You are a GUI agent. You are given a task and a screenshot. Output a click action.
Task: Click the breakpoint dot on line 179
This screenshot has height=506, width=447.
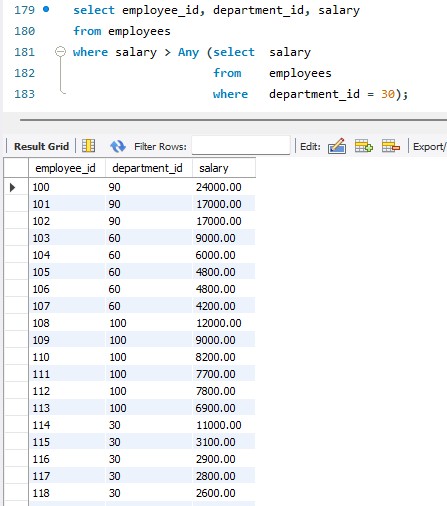tap(46, 9)
